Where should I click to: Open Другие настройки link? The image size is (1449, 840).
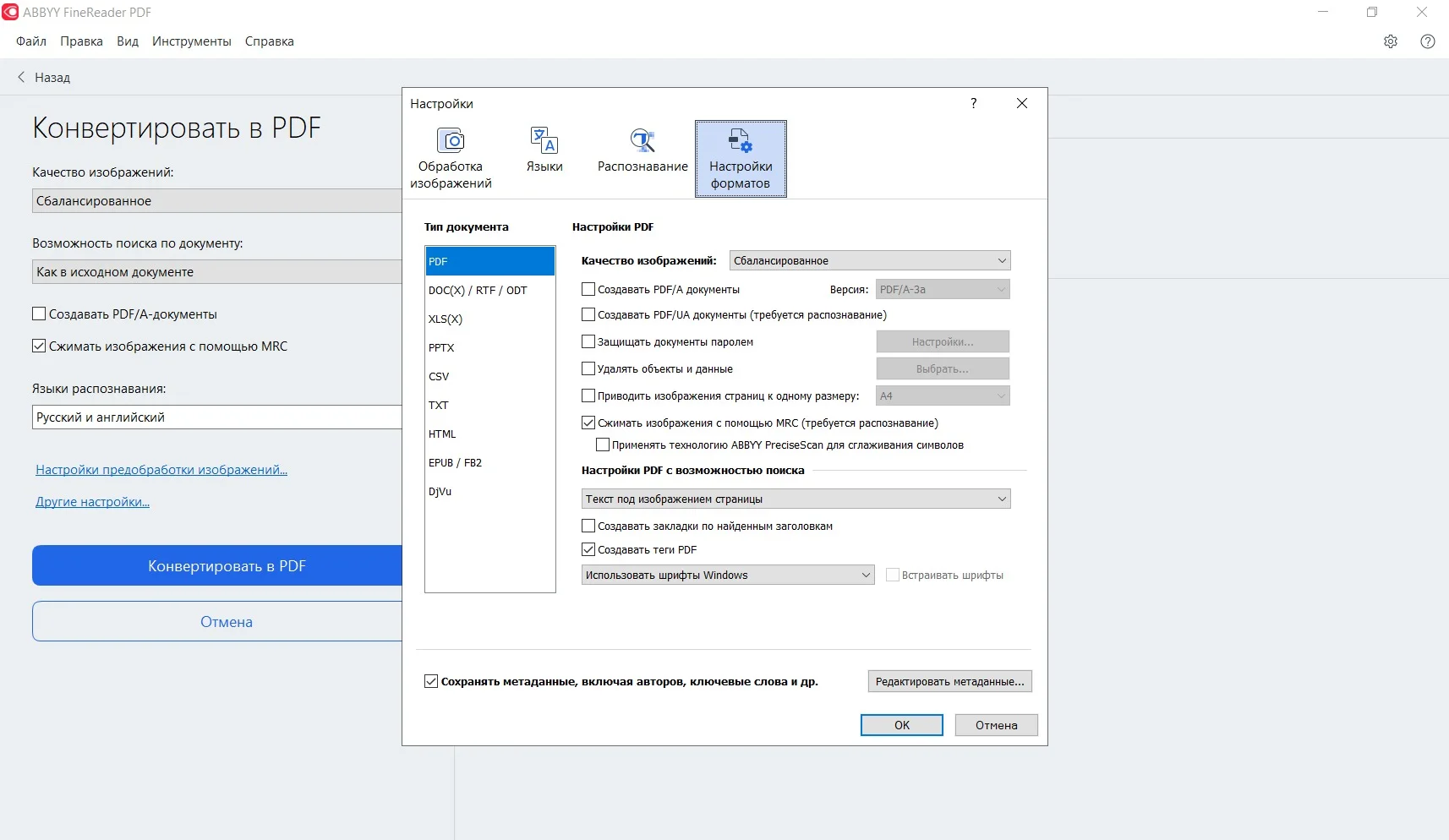point(93,502)
